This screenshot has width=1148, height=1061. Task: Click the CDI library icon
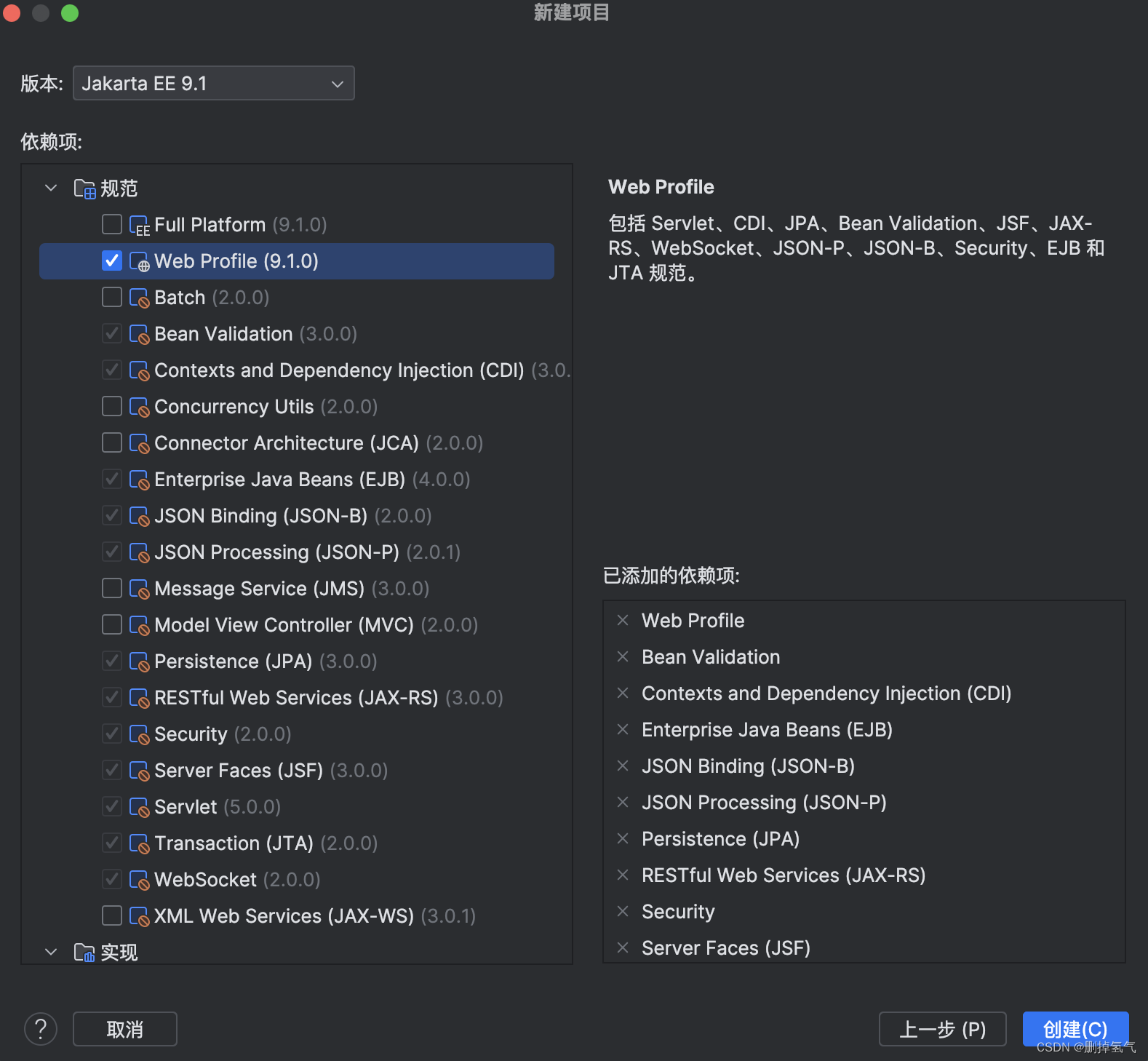tap(140, 371)
